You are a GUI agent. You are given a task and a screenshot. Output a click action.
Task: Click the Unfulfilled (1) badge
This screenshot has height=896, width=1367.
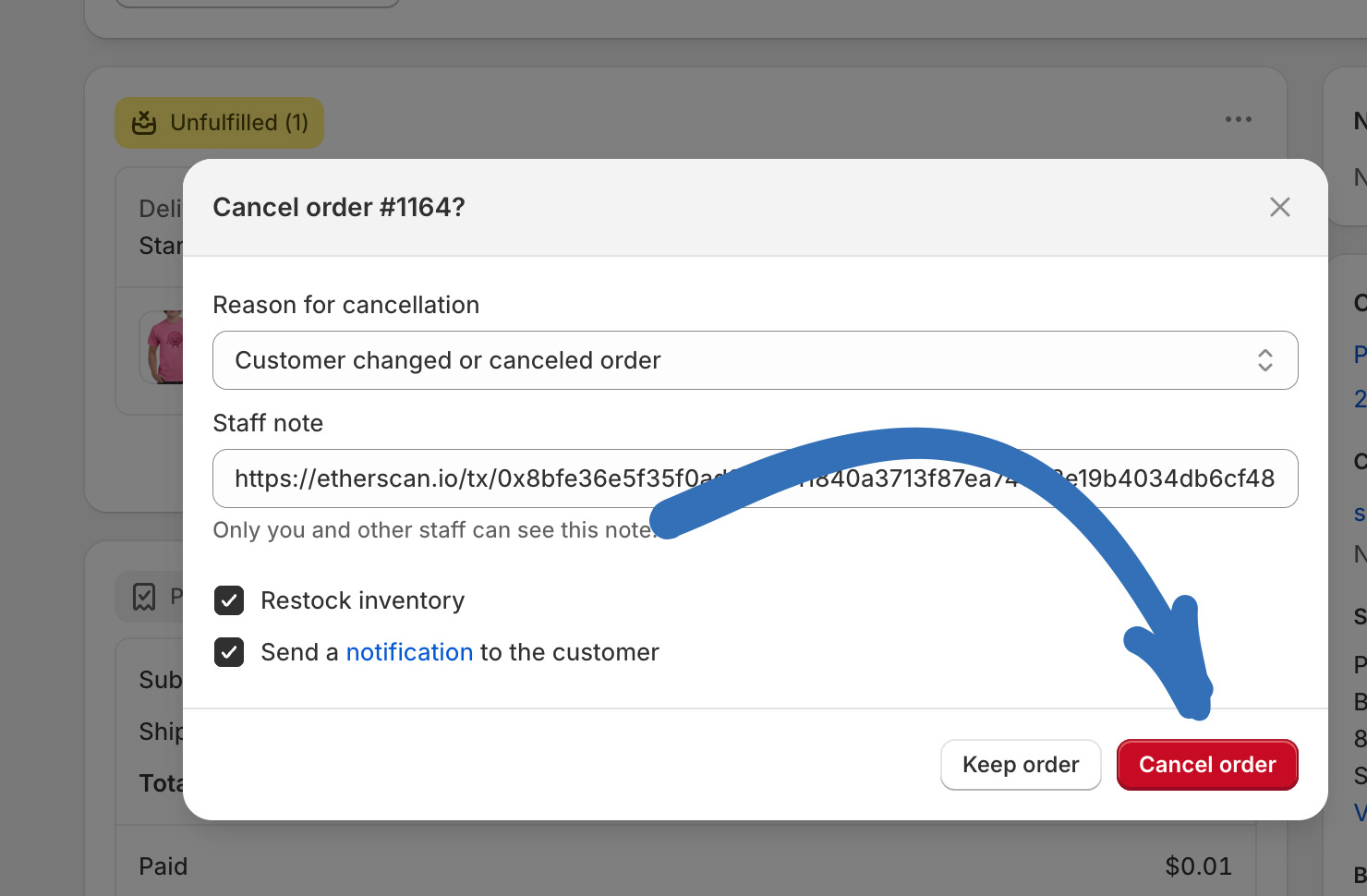tap(220, 123)
